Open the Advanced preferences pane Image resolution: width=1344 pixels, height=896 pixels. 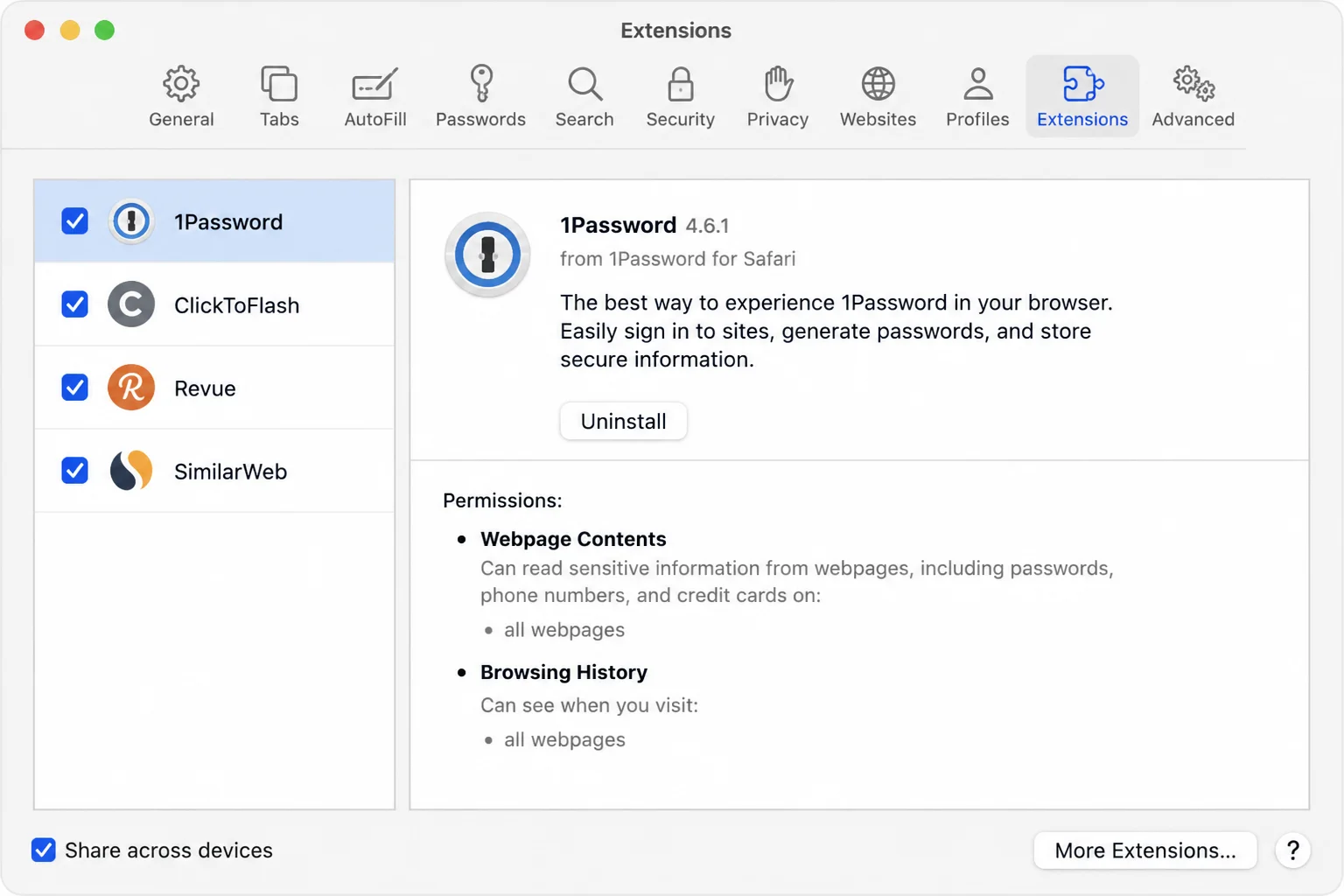tap(1193, 97)
